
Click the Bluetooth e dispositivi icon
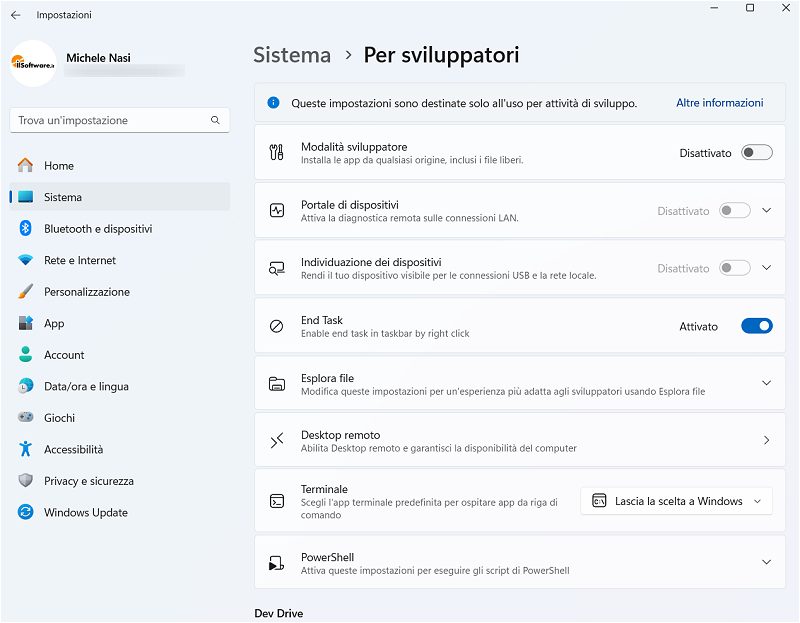click(26, 229)
